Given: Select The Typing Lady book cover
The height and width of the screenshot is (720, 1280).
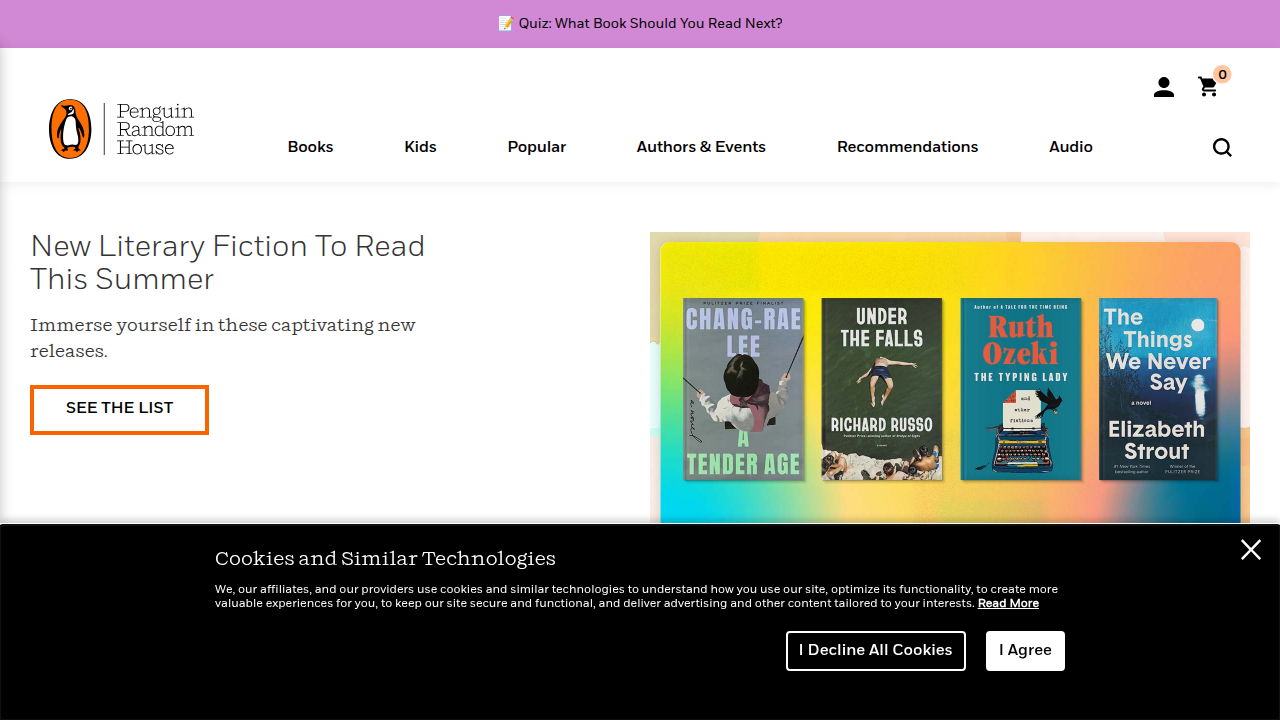Looking at the screenshot, I should pos(1020,389).
